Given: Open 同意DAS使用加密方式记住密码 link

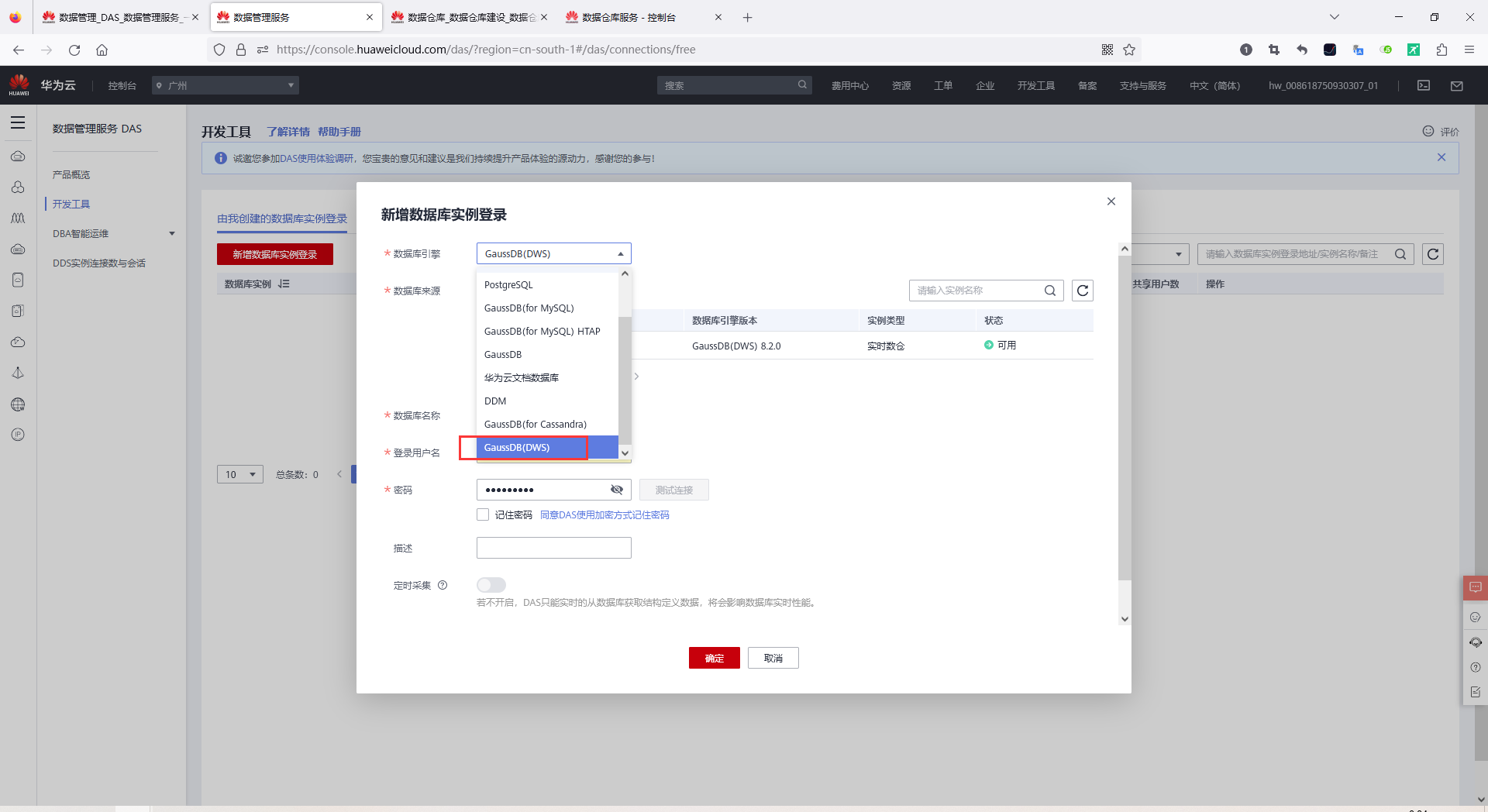Looking at the screenshot, I should click(604, 514).
